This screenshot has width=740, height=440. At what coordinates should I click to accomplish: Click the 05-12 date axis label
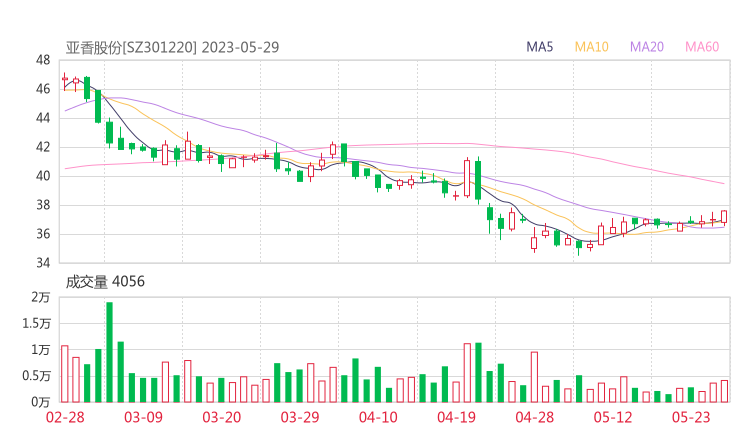613,417
